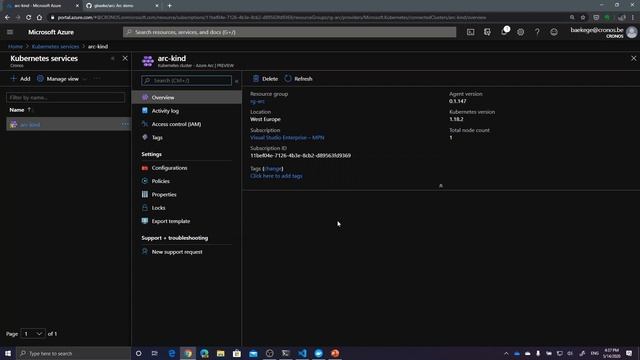This screenshot has width=640, height=360.
Task: Click the tags change link
Action: pos(273,169)
